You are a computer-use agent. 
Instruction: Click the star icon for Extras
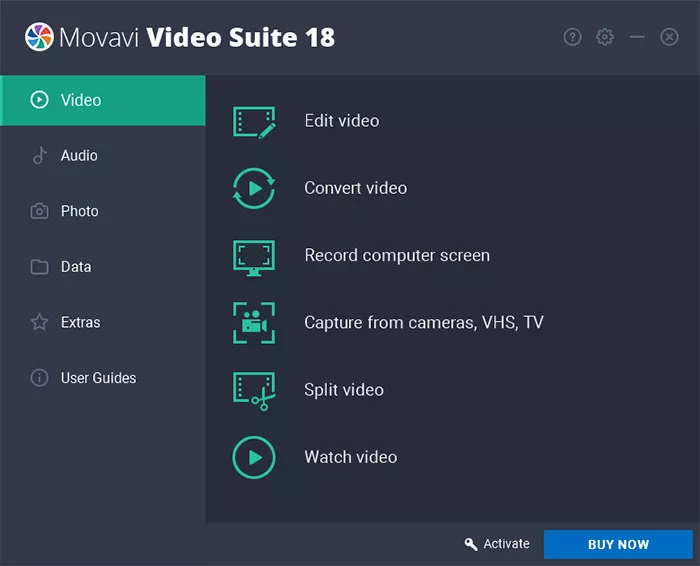tap(39, 322)
